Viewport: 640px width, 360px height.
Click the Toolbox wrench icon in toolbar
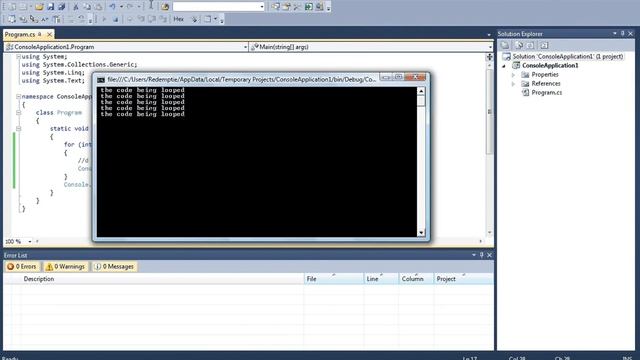[297, 7]
